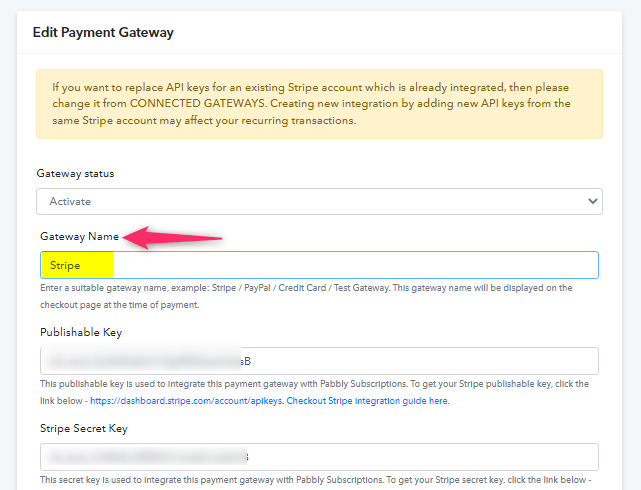The width and height of the screenshot is (641, 490).
Task: Click the Gateway status label
Action: pos(75,173)
